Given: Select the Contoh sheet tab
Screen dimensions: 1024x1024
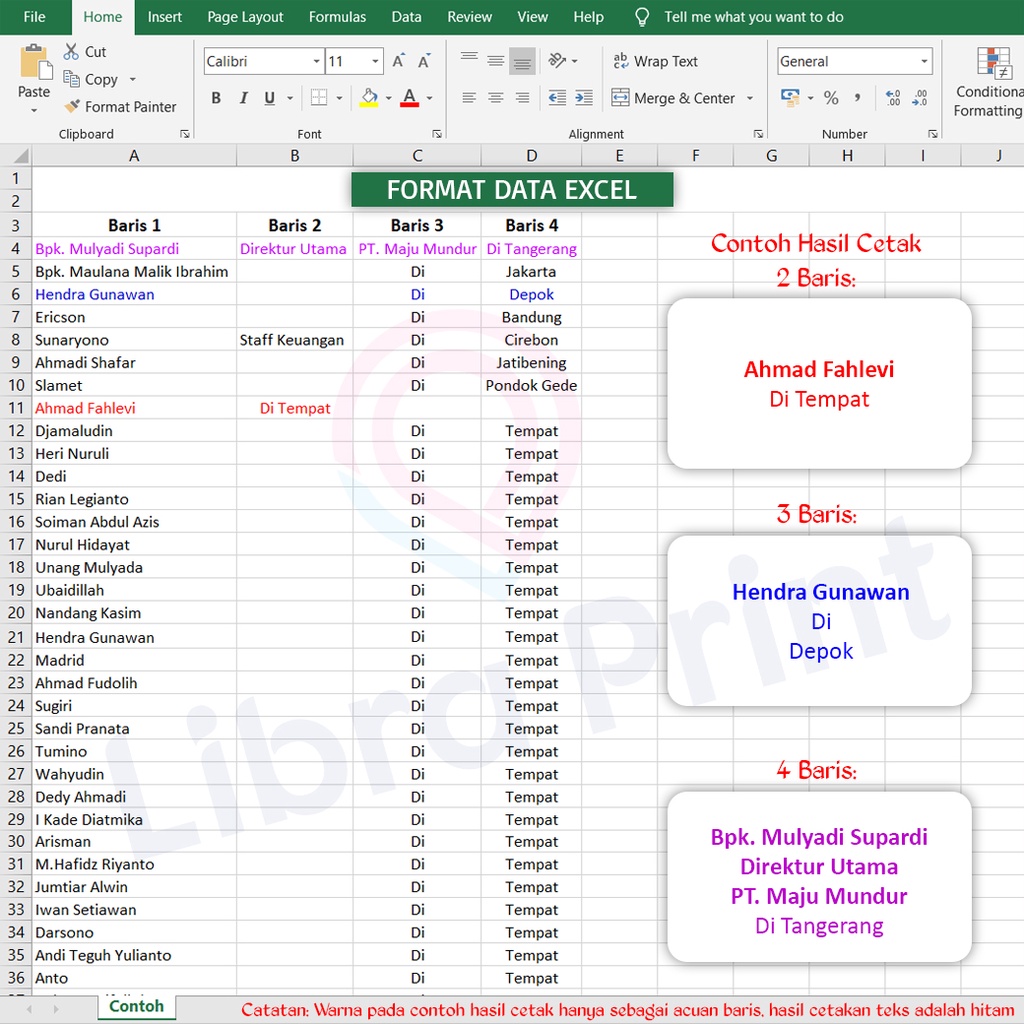Looking at the screenshot, I should [136, 1006].
